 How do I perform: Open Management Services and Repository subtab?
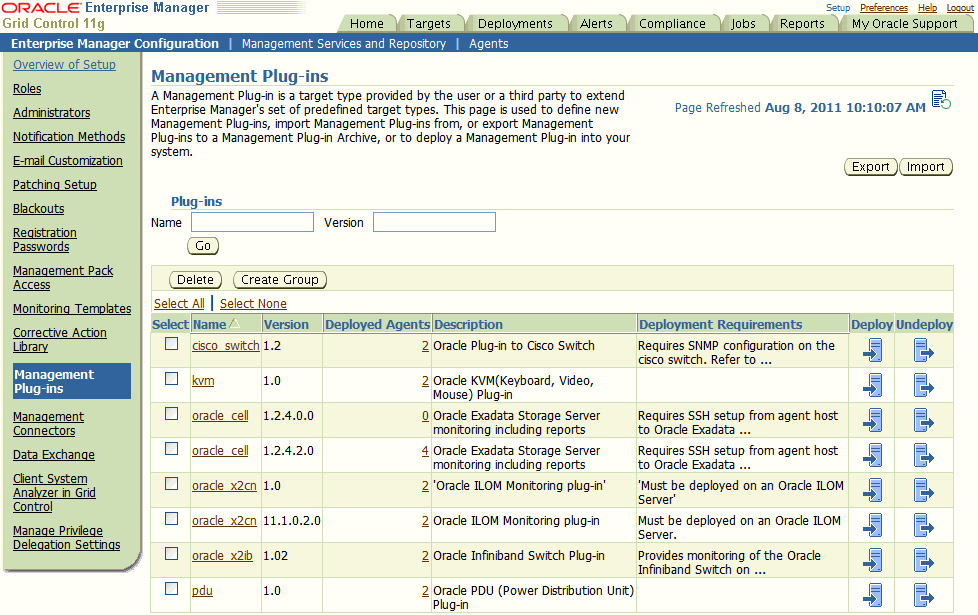coord(344,44)
